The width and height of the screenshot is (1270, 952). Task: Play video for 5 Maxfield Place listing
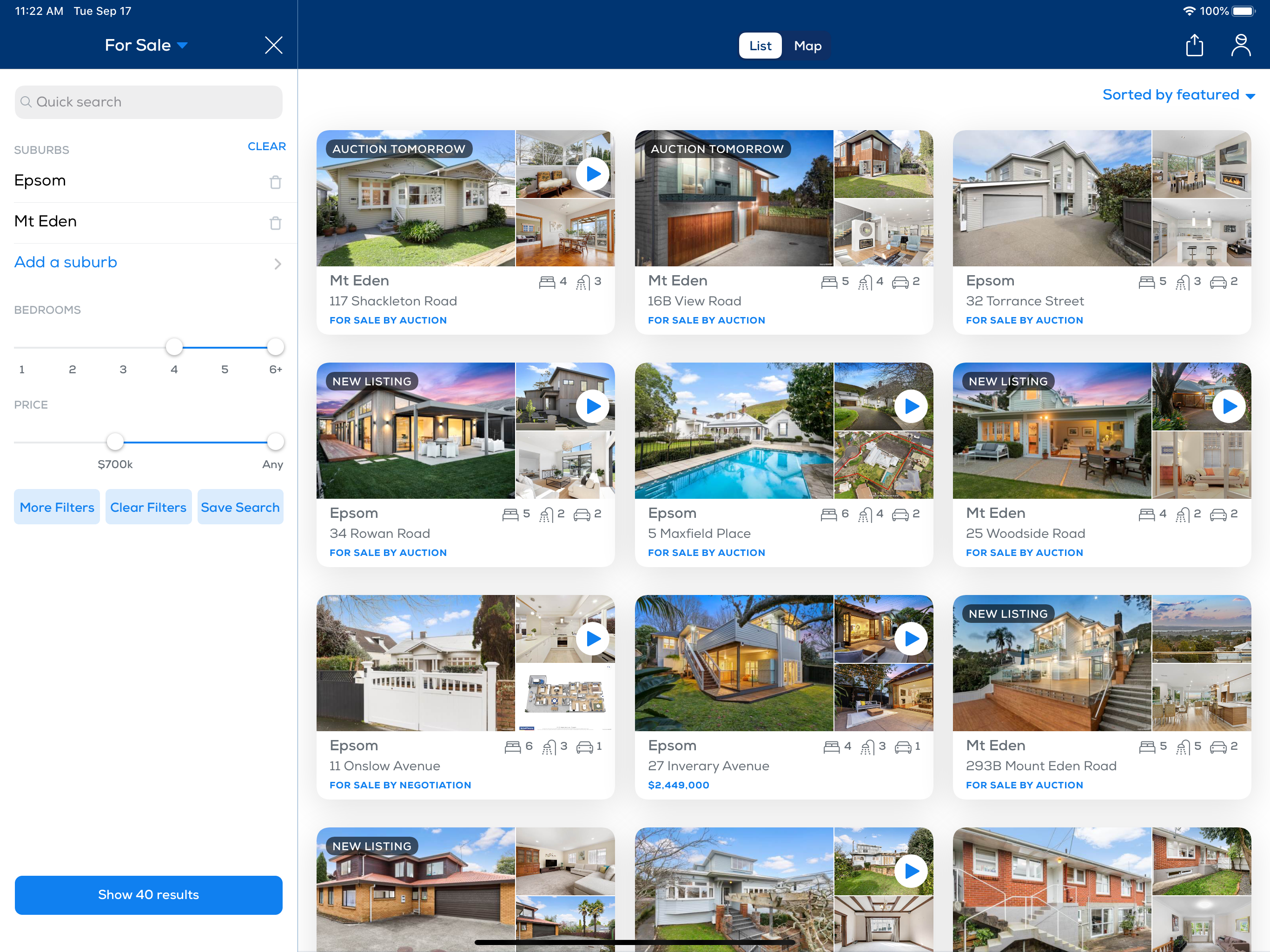pyautogui.click(x=911, y=407)
